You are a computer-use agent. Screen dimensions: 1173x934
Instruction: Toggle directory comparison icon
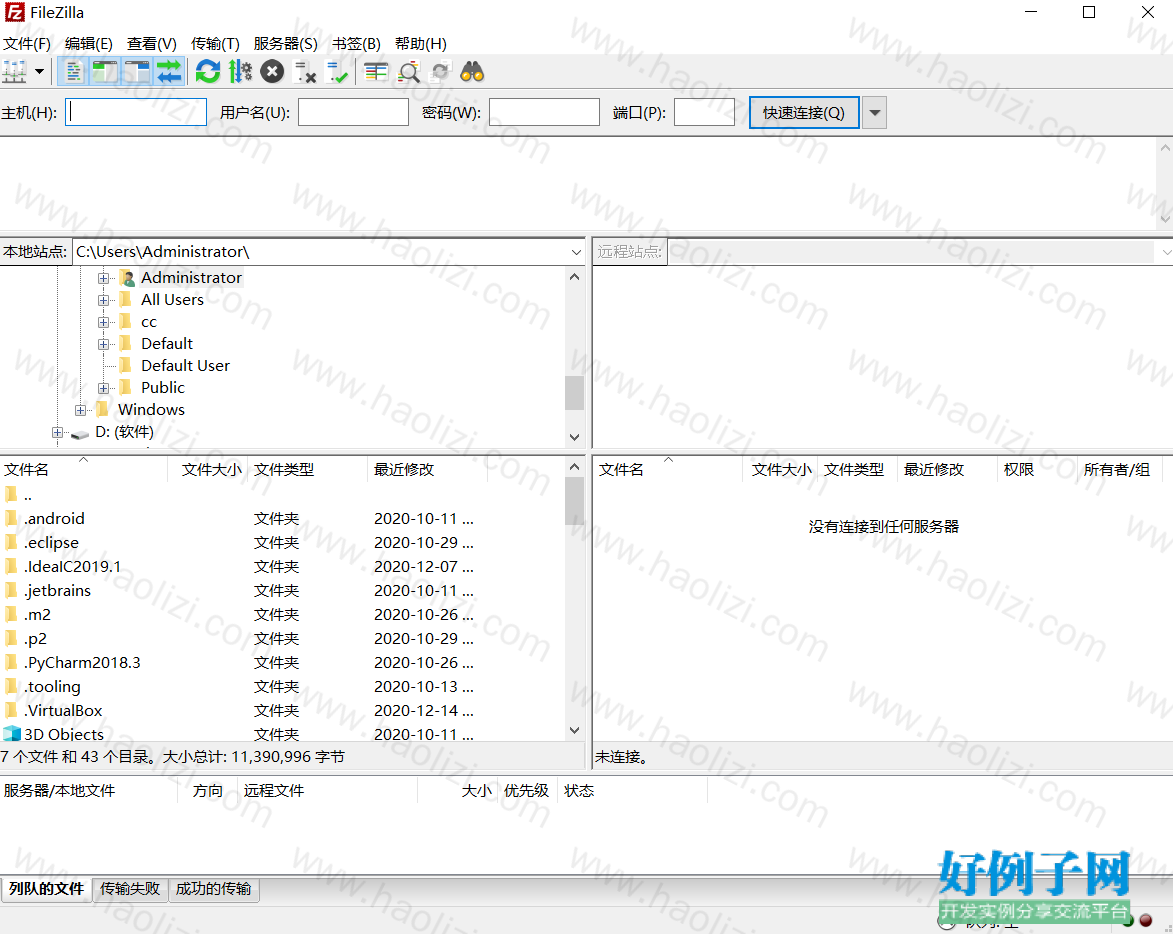(408, 72)
